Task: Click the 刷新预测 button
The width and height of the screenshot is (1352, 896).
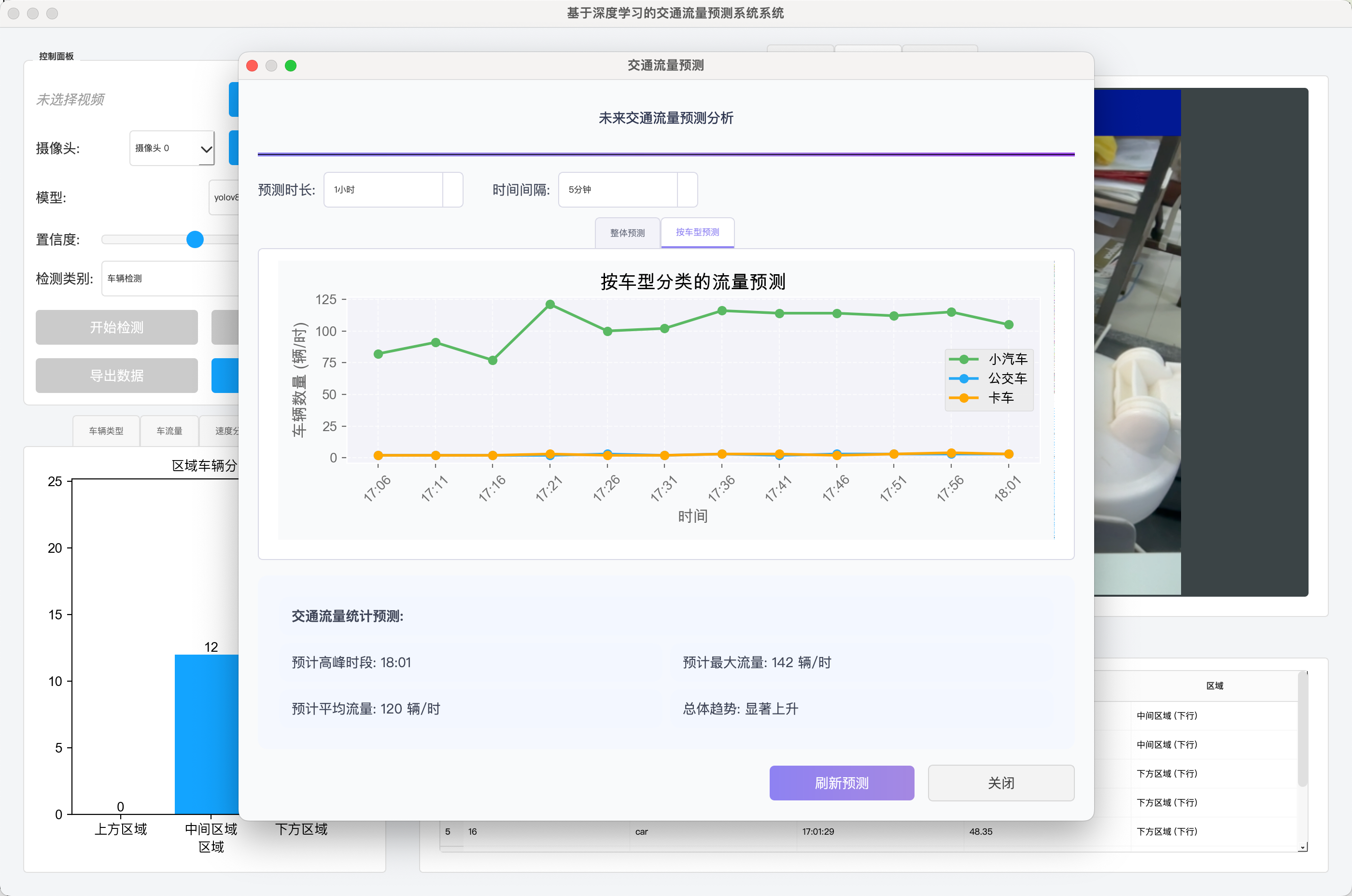Action: coord(841,783)
